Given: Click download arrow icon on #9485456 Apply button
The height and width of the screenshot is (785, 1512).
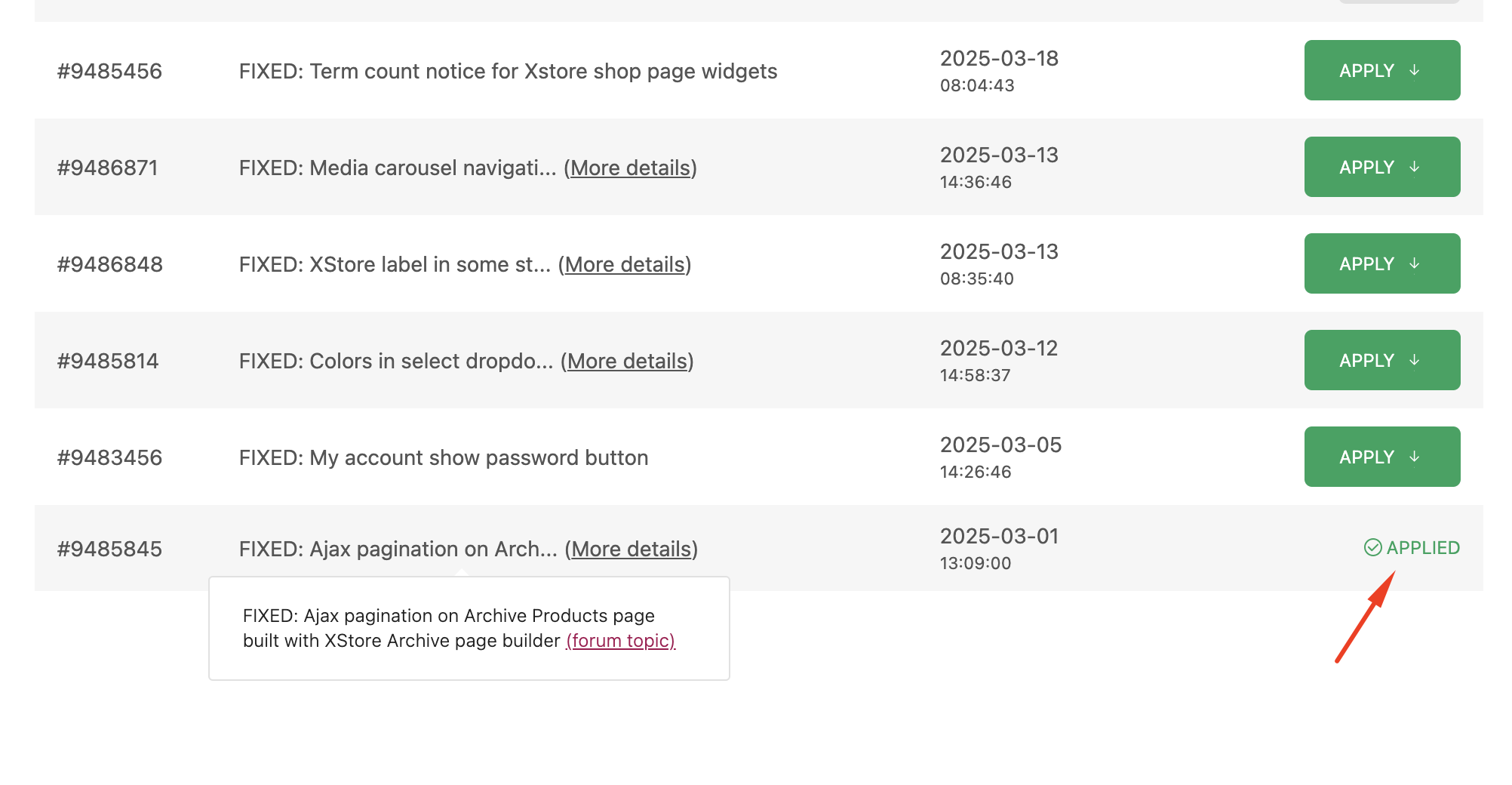Looking at the screenshot, I should [1415, 70].
